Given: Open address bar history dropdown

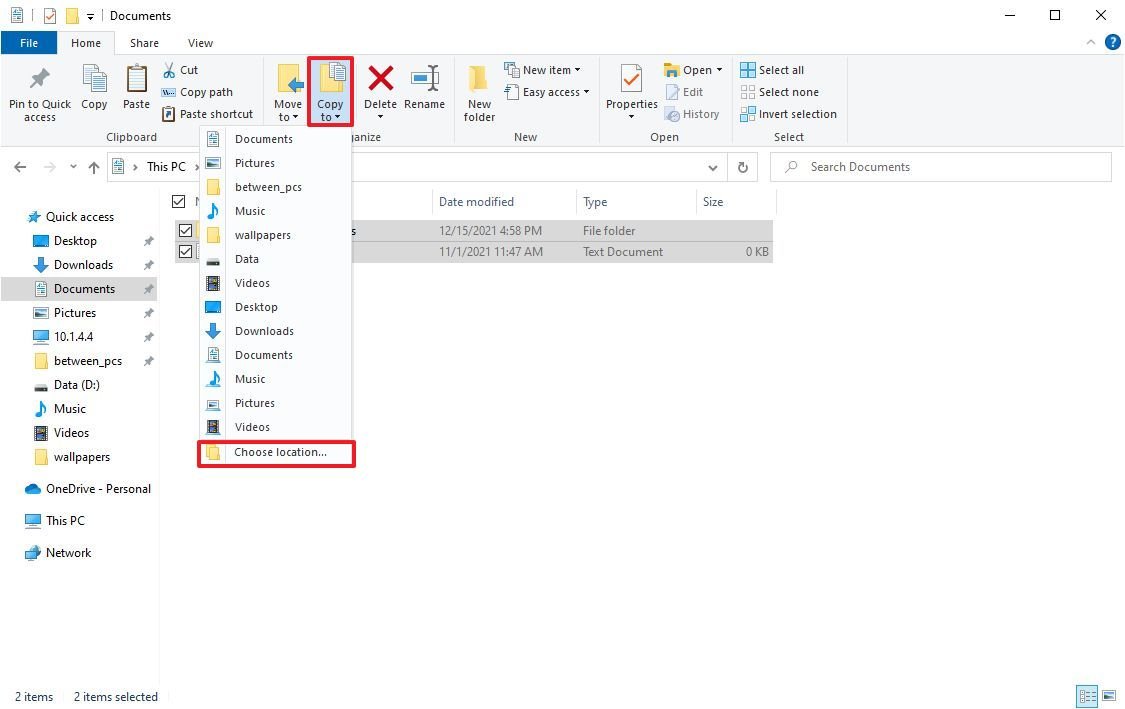Looking at the screenshot, I should [712, 167].
